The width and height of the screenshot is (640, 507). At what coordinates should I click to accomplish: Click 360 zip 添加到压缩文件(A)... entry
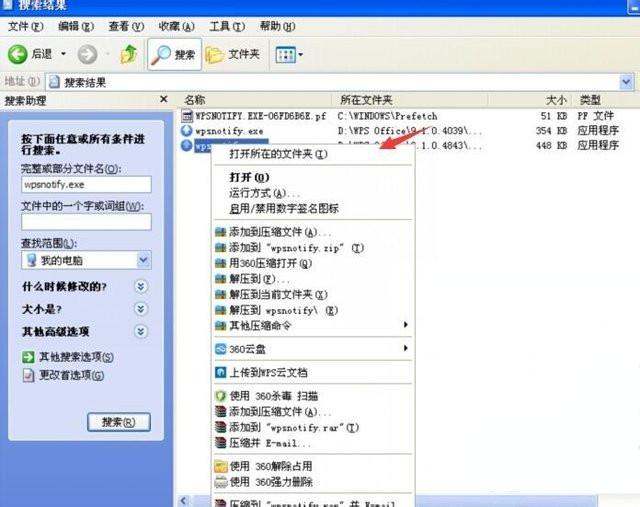tap(313, 232)
